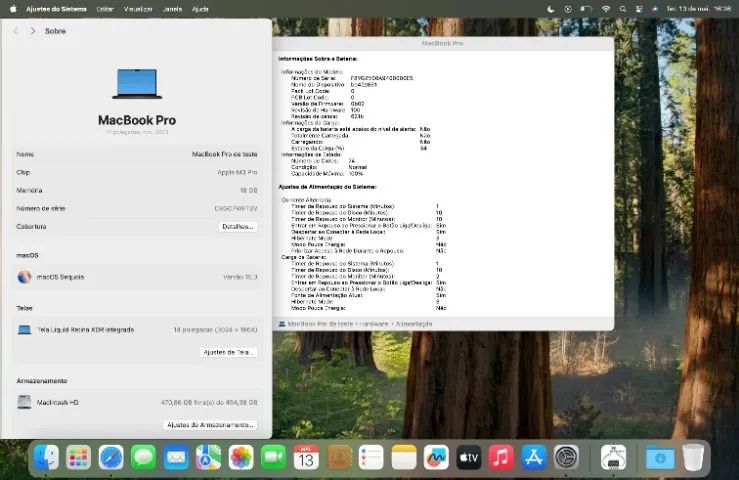
Task: Click the Memória row in Sobre
Action: coord(137,190)
